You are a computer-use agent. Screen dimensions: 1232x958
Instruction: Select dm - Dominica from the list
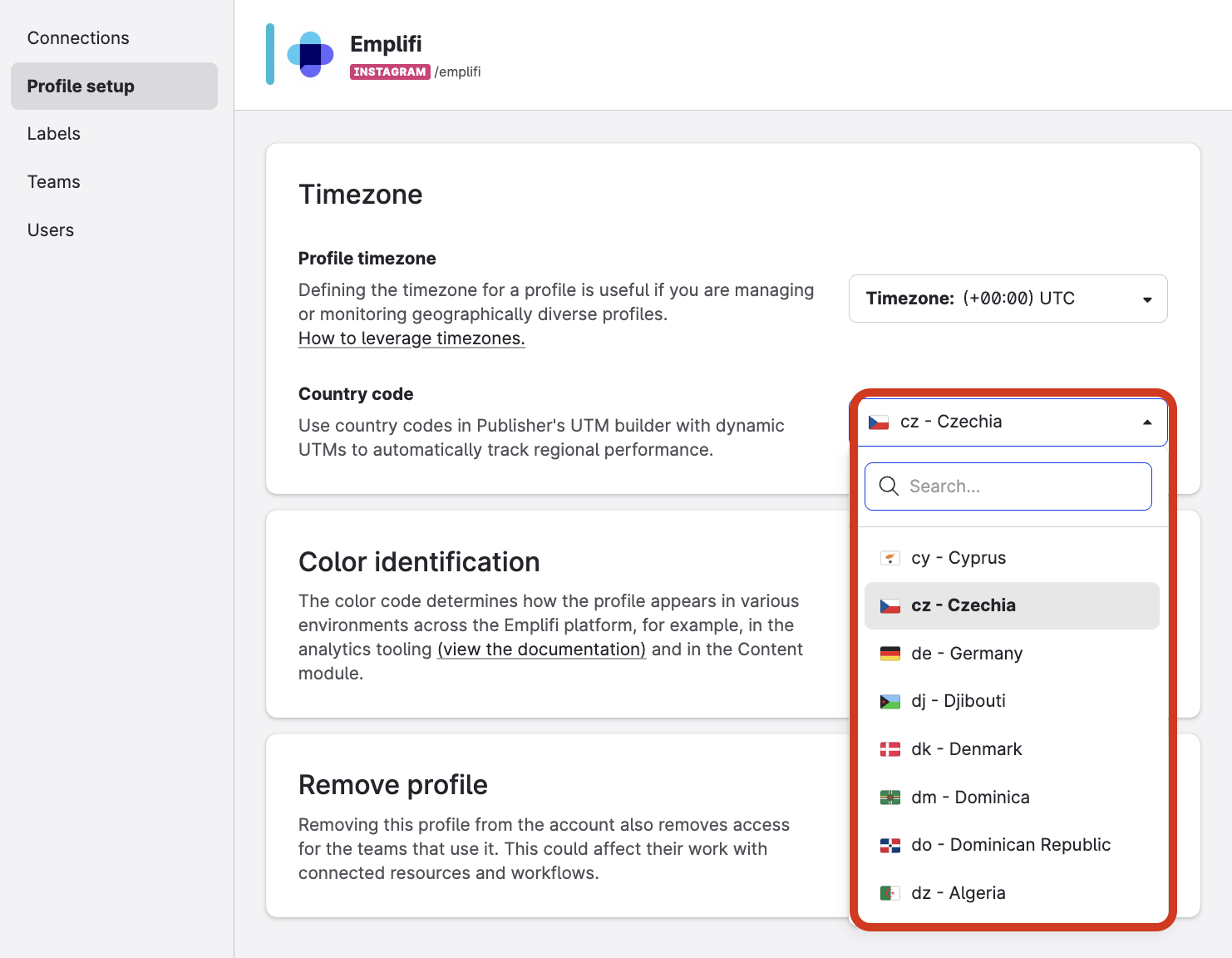coord(1012,798)
